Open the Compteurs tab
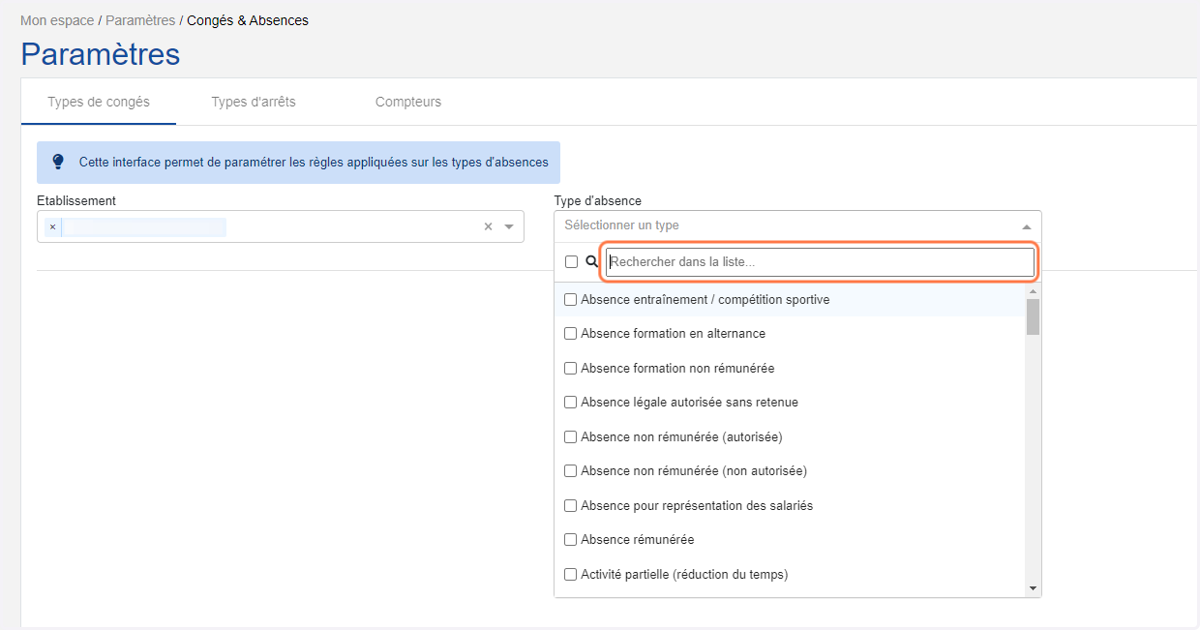Screen dimensions: 1200x630 [x=408, y=102]
